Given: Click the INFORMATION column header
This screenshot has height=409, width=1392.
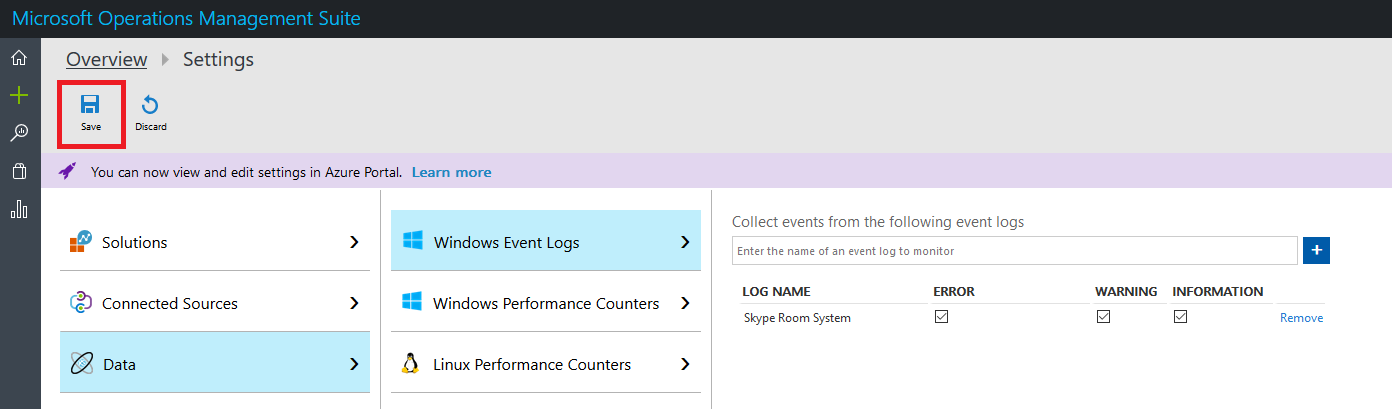Looking at the screenshot, I should pyautogui.click(x=1218, y=291).
